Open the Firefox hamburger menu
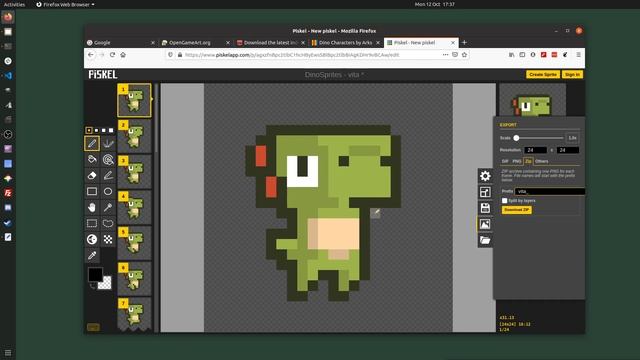640x360 pixels. click(578, 55)
